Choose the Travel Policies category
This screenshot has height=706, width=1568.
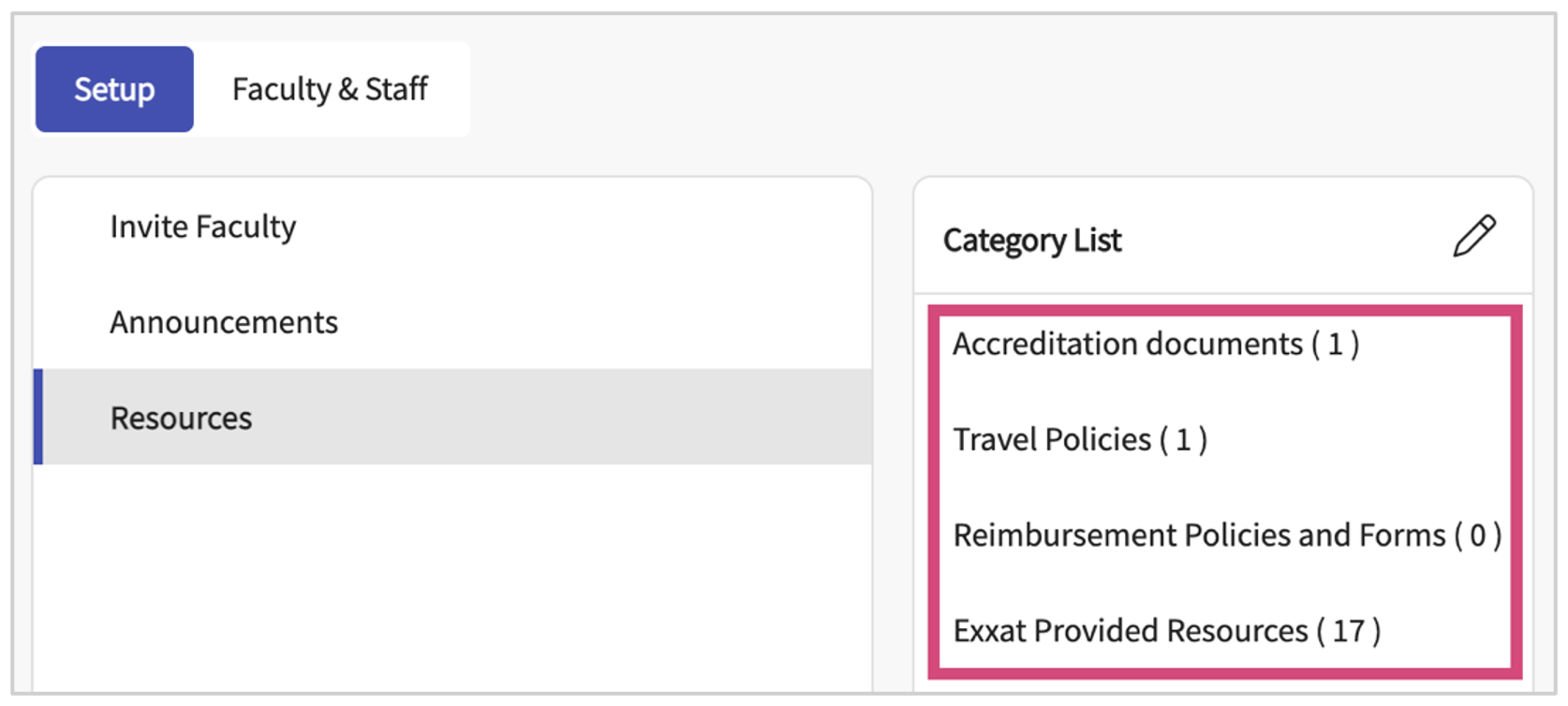point(1052,440)
